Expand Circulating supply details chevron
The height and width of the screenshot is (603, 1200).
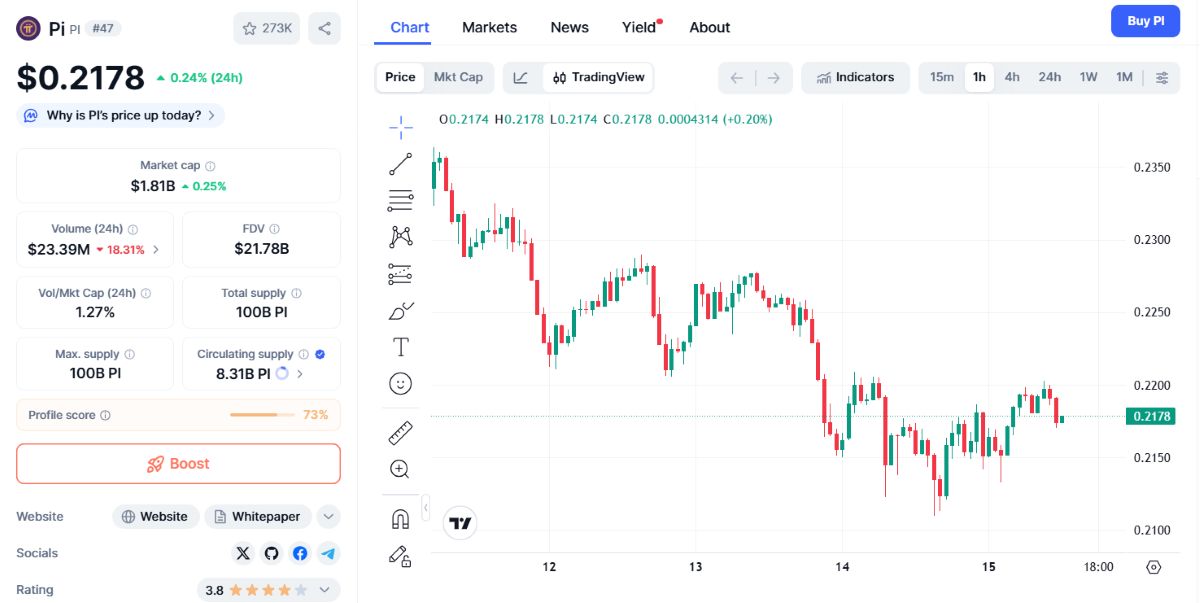click(x=300, y=374)
